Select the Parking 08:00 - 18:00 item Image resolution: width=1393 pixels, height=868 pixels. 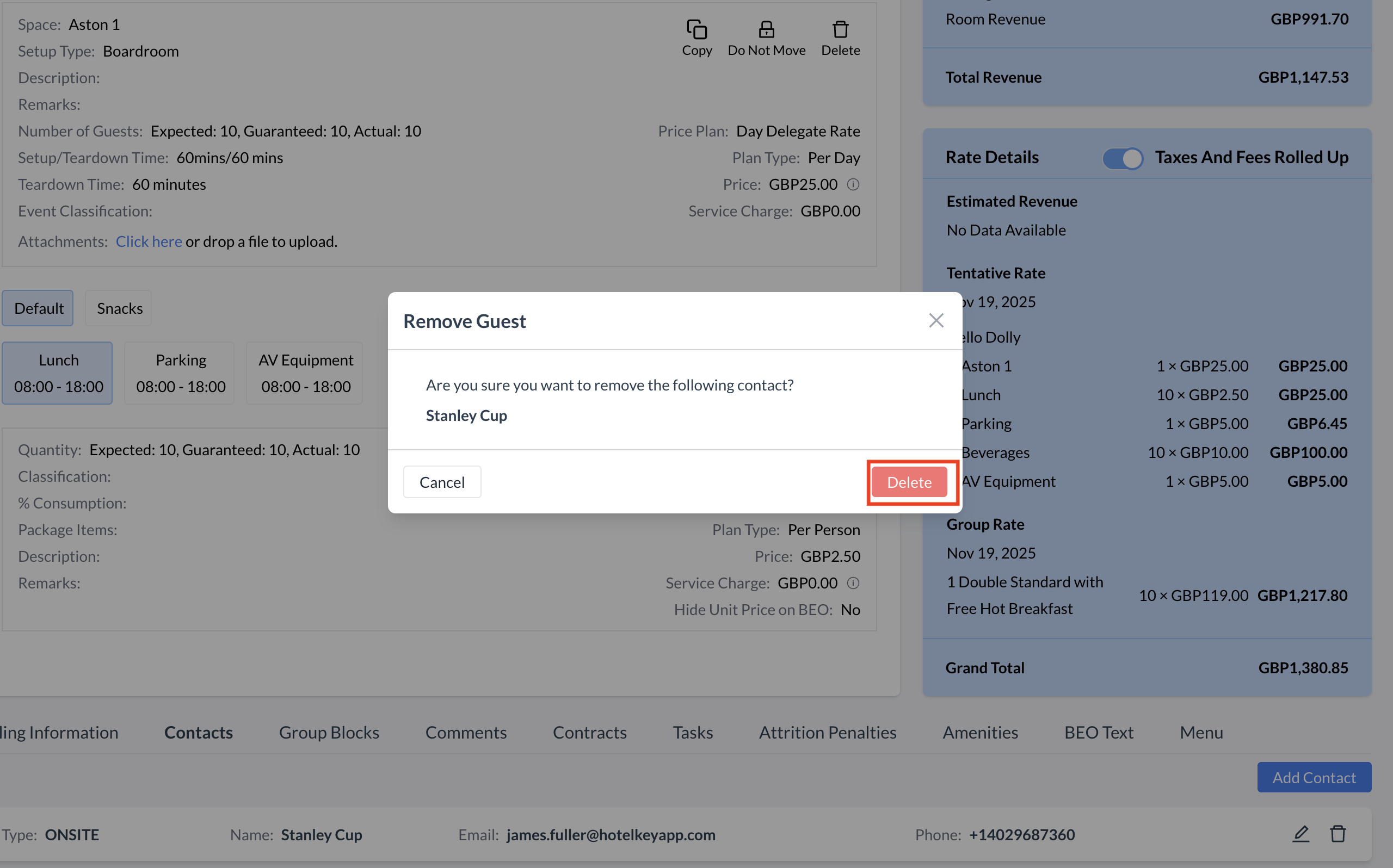180,373
